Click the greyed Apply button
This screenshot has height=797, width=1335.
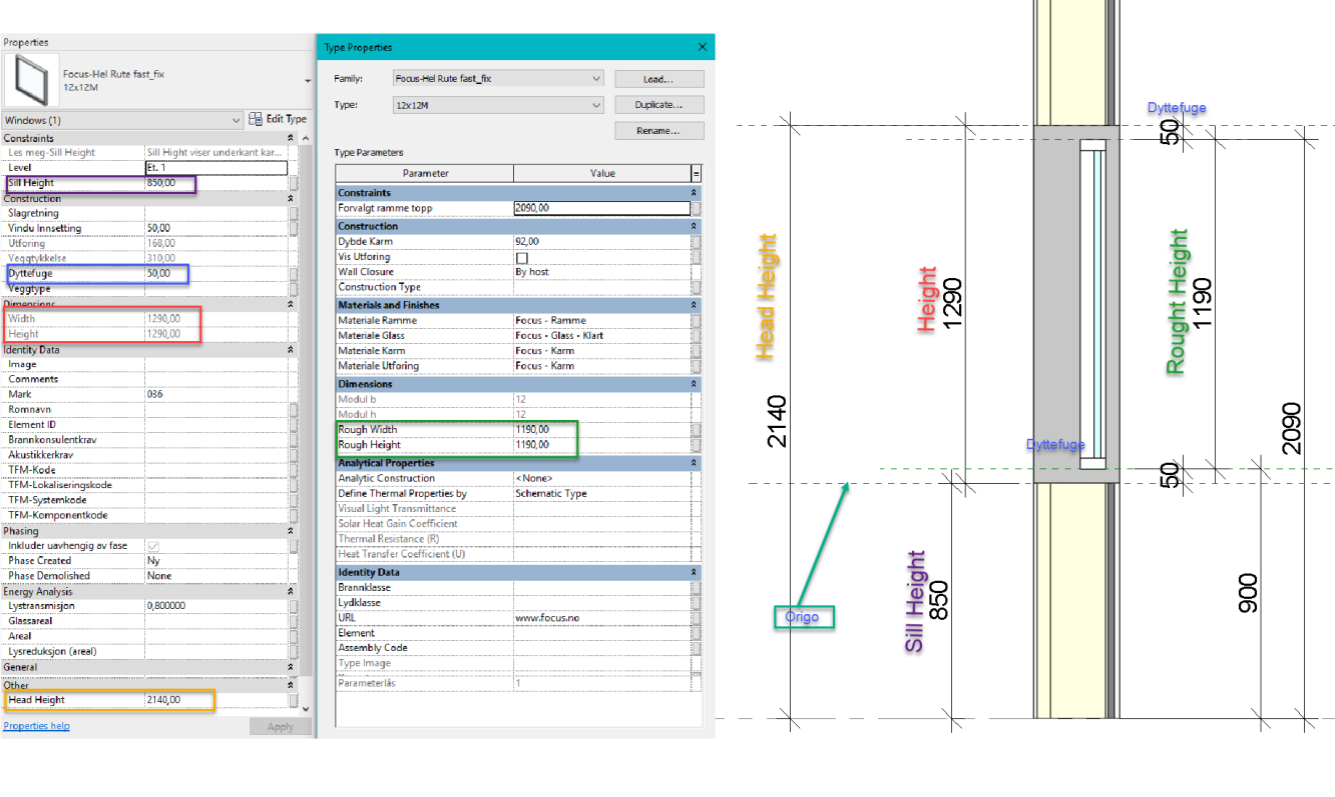[281, 727]
